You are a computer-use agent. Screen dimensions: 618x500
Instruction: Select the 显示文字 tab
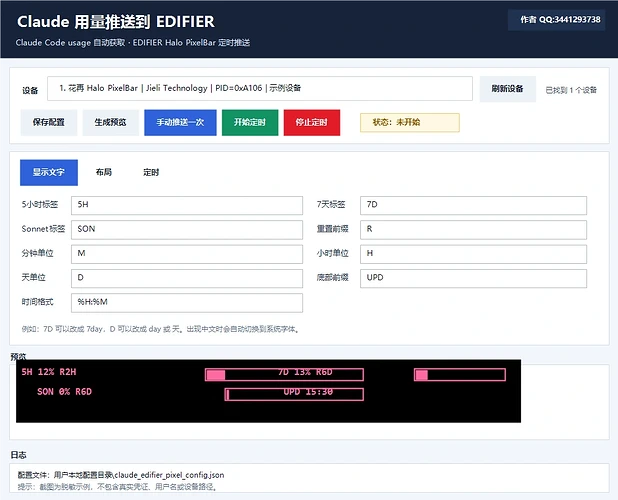49,173
